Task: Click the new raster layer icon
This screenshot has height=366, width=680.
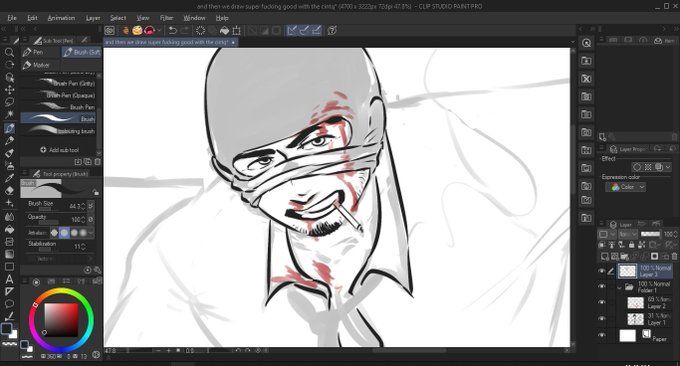Action: (605, 256)
